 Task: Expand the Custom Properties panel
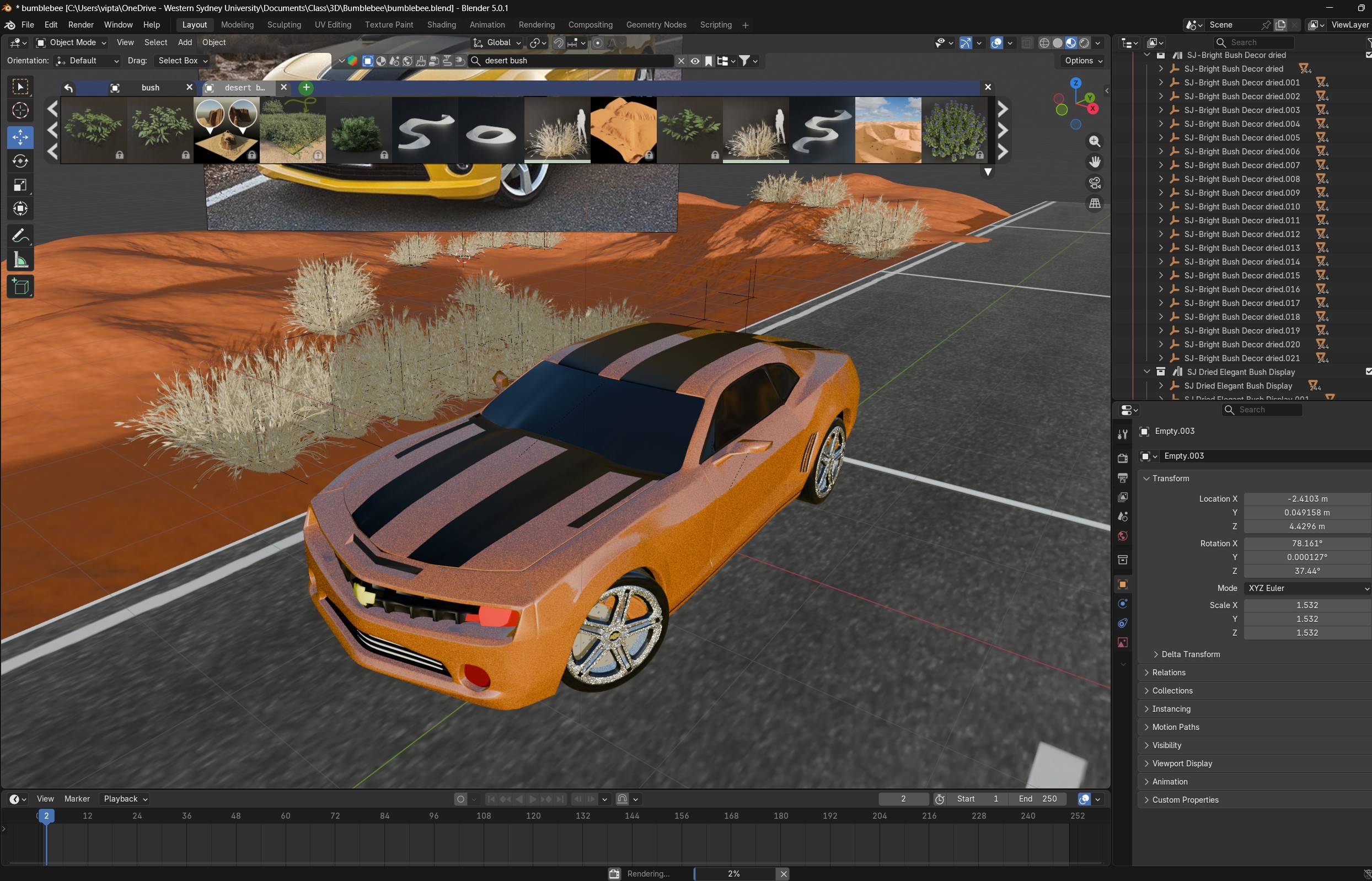1185,800
